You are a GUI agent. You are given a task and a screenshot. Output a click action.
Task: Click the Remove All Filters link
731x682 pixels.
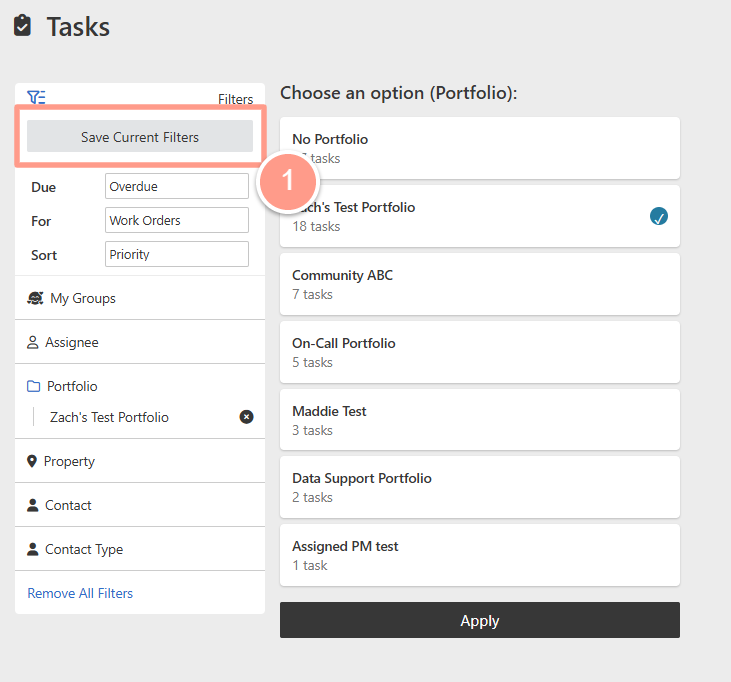click(x=80, y=593)
